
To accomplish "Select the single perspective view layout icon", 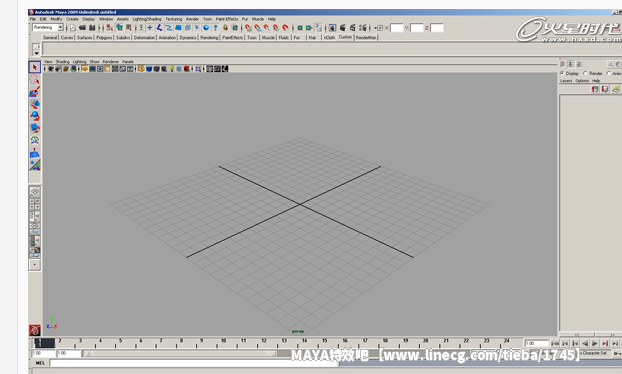I will tap(35, 192).
